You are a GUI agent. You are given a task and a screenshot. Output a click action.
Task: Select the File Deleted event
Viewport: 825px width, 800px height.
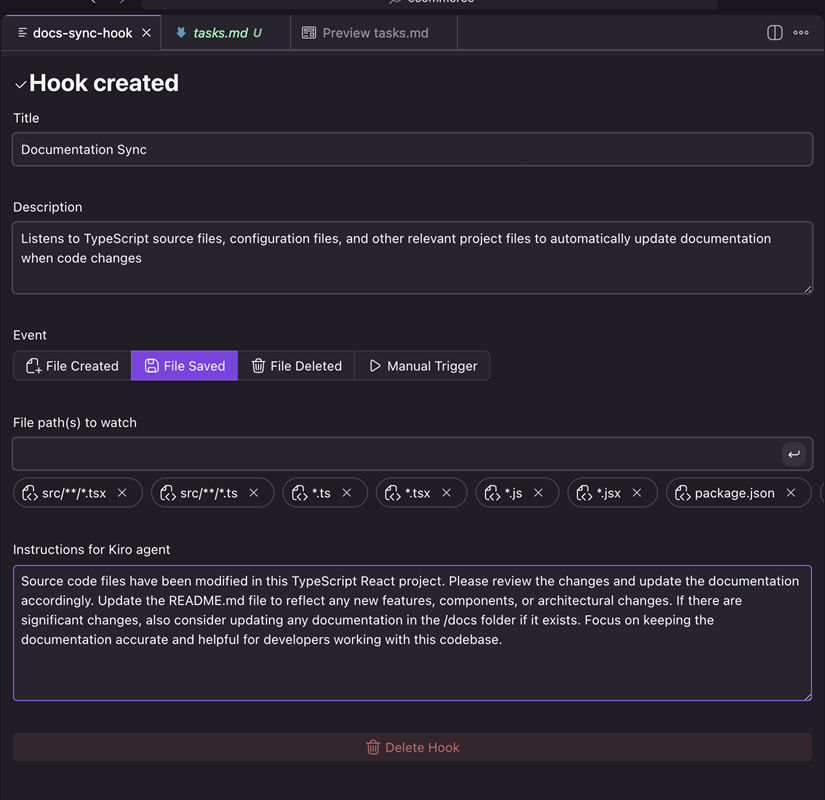click(296, 366)
